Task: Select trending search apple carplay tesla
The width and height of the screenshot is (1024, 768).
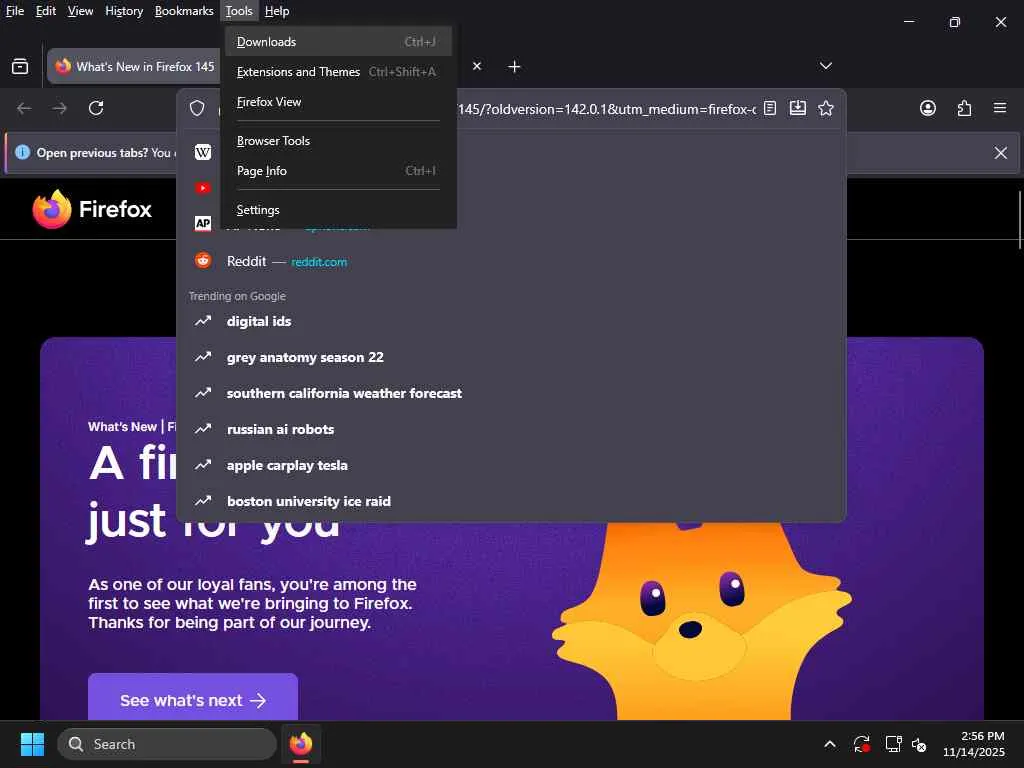Action: pyautogui.click(x=511, y=466)
